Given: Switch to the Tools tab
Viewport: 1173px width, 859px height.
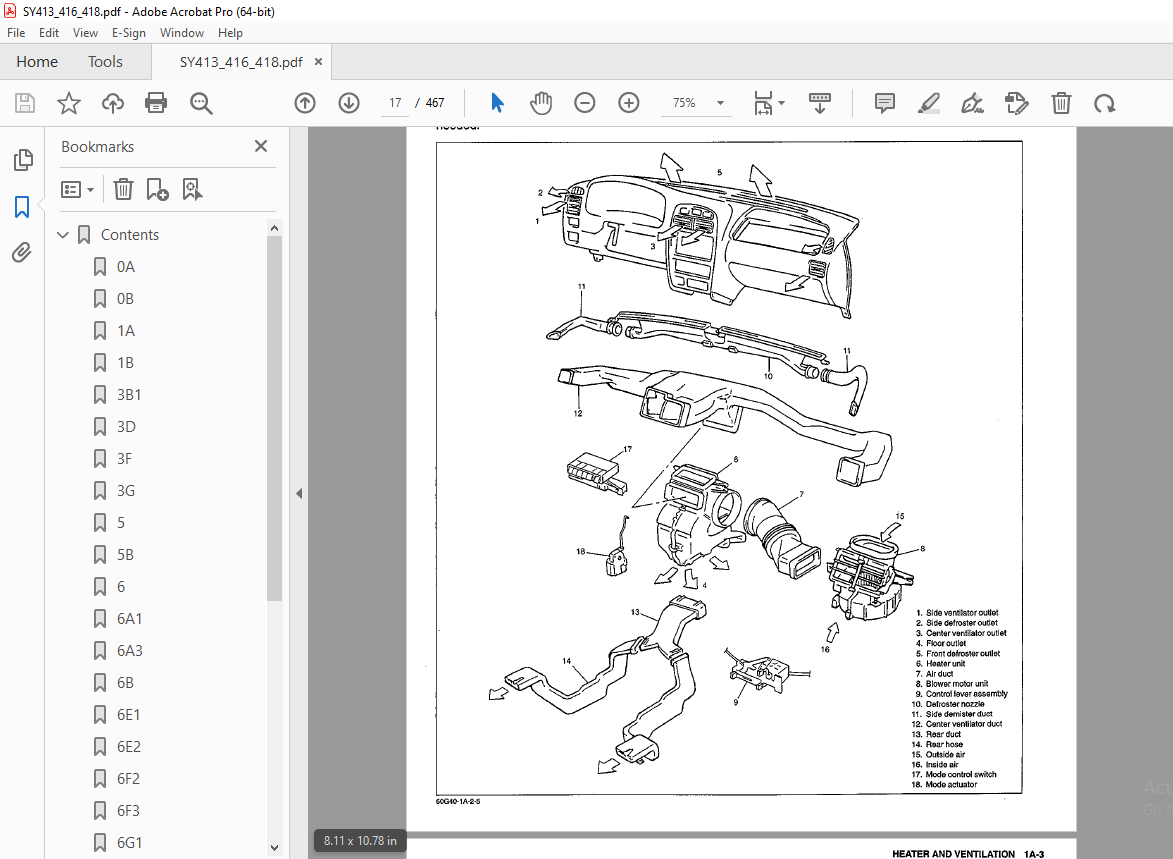Looking at the screenshot, I should 105,61.
